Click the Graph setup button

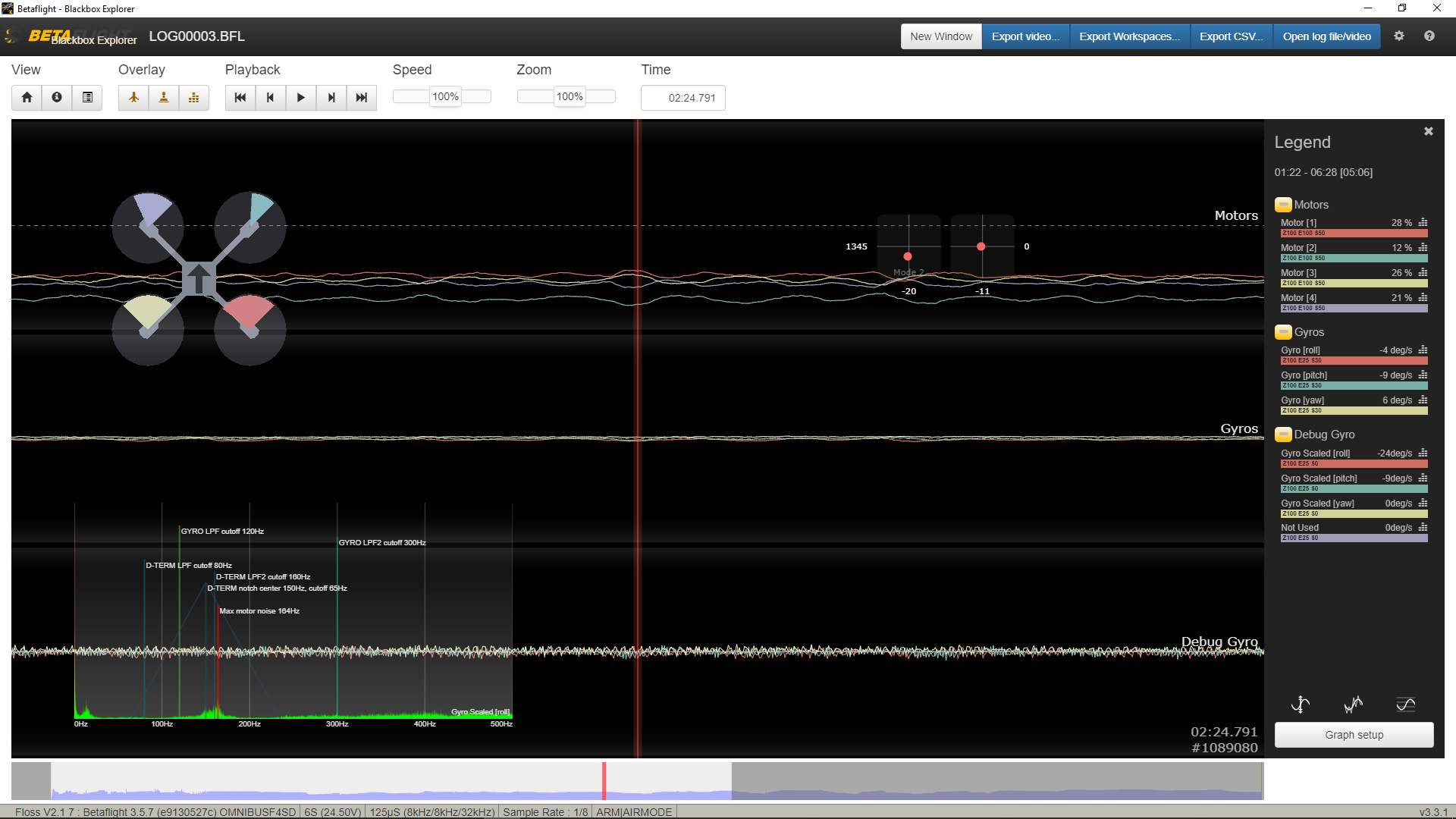point(1354,734)
